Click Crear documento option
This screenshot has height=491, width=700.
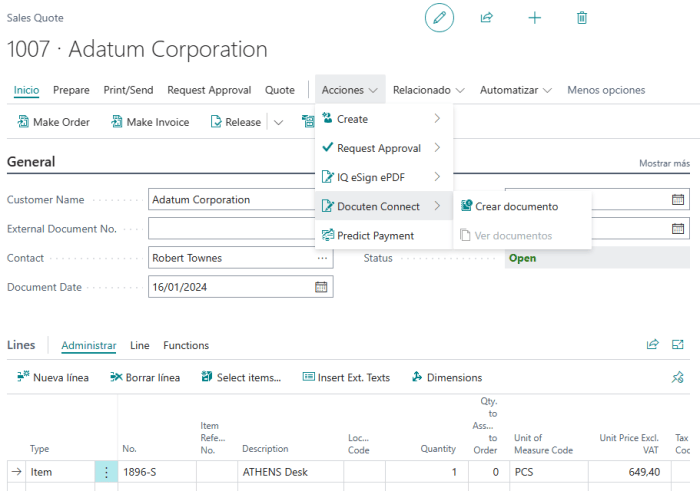(522, 206)
